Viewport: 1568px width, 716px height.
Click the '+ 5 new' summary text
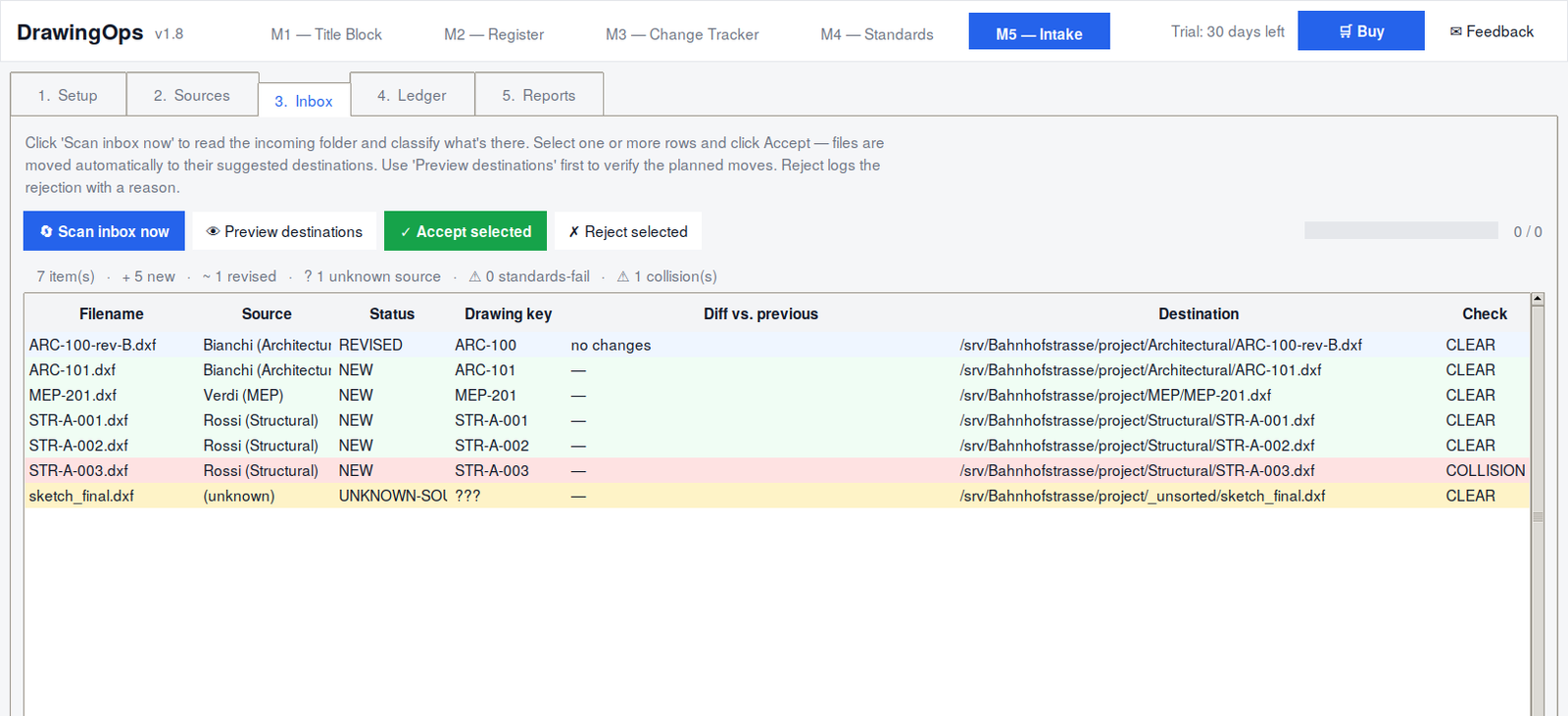pyautogui.click(x=148, y=276)
